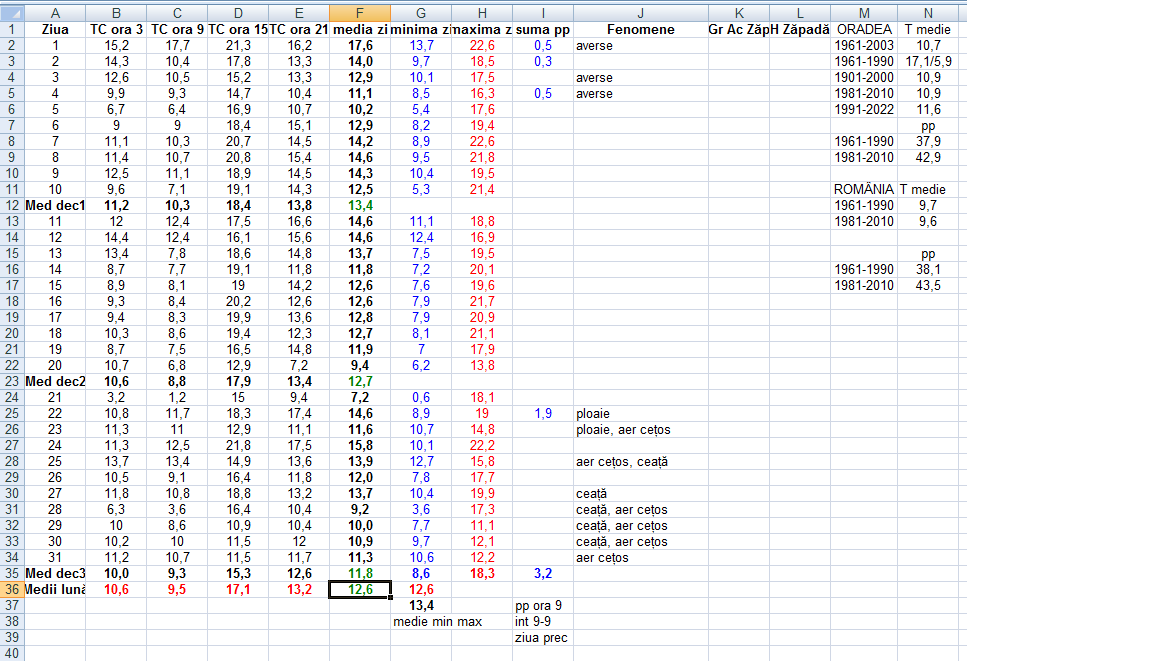Viewport: 1152px width, 661px height.
Task: Click the bold 7,2 media in row 24
Action: point(360,397)
